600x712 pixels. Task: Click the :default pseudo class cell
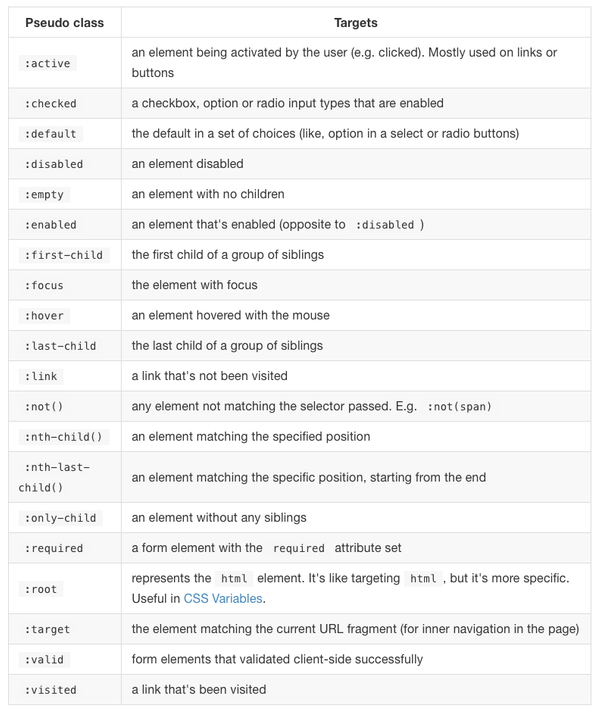50,134
